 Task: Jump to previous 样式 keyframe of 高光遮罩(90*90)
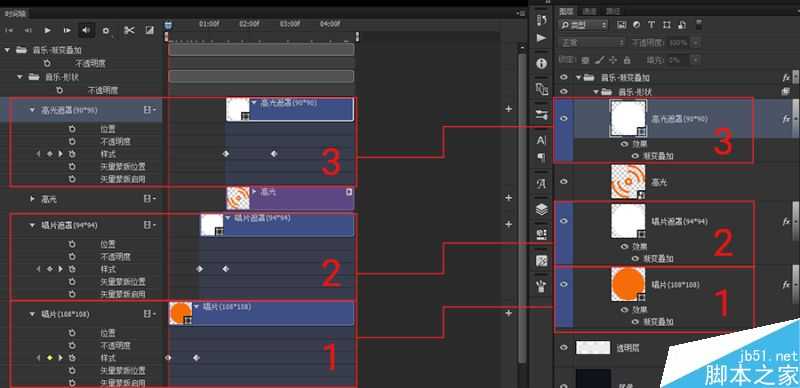click(x=38, y=154)
